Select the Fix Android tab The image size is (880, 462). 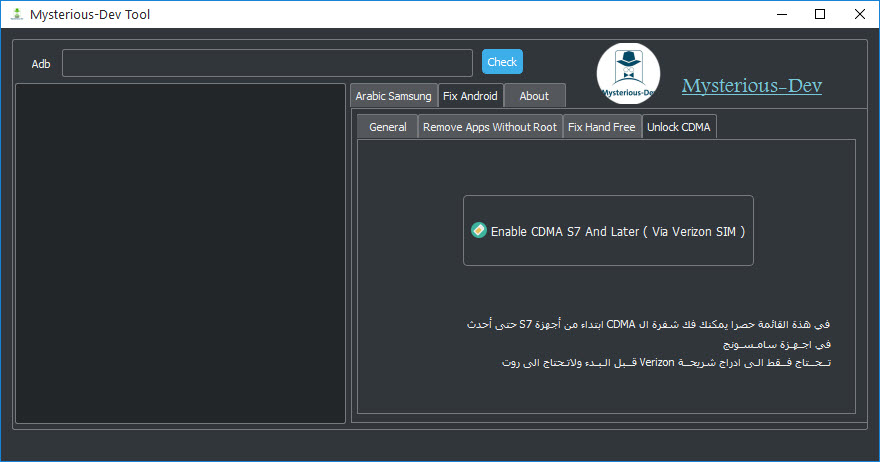(x=470, y=96)
